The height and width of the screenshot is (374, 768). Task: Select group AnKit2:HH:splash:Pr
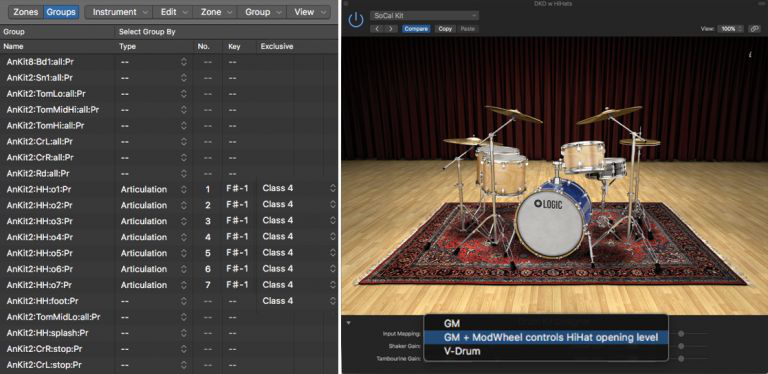point(47,333)
